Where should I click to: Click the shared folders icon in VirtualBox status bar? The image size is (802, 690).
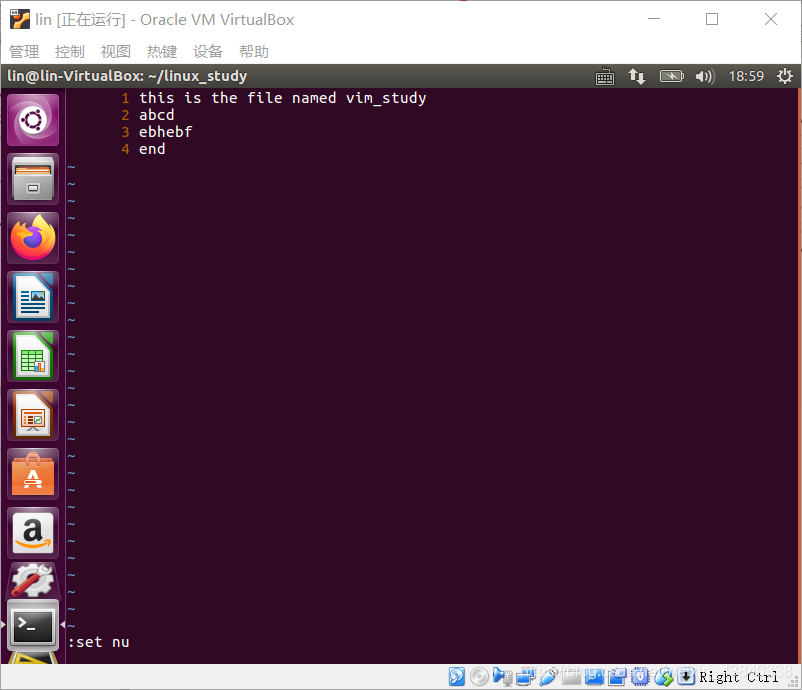tap(571, 676)
